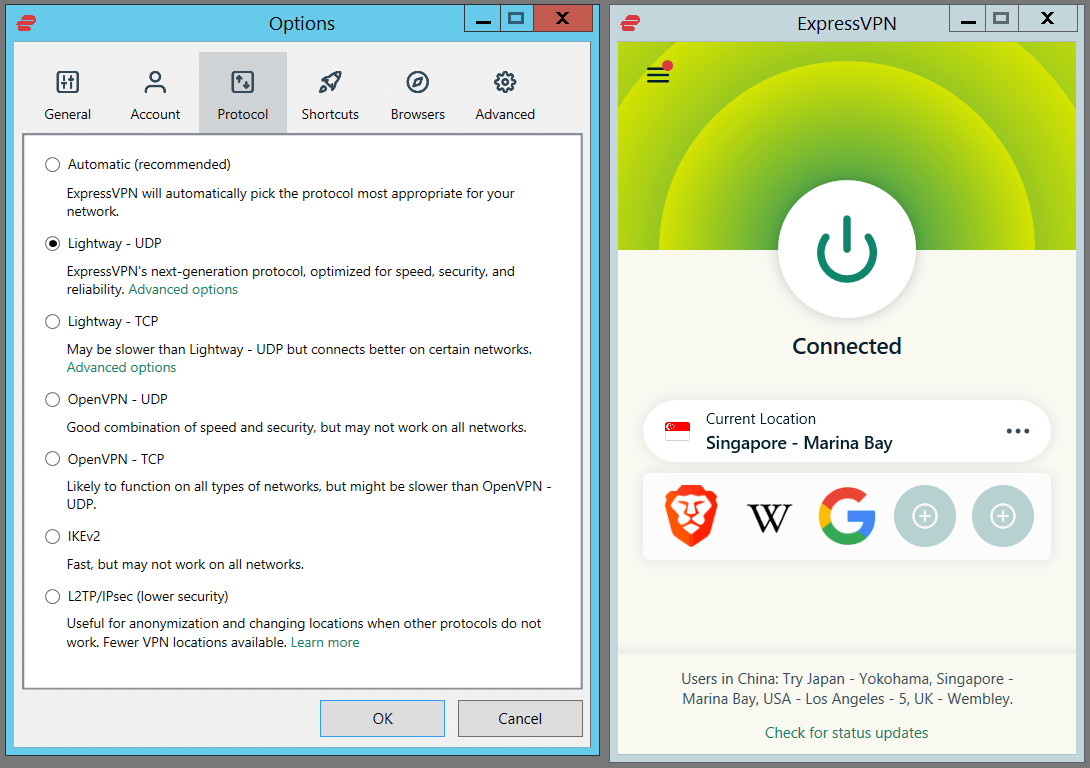
Task: Close the Options window
Action: click(563, 19)
